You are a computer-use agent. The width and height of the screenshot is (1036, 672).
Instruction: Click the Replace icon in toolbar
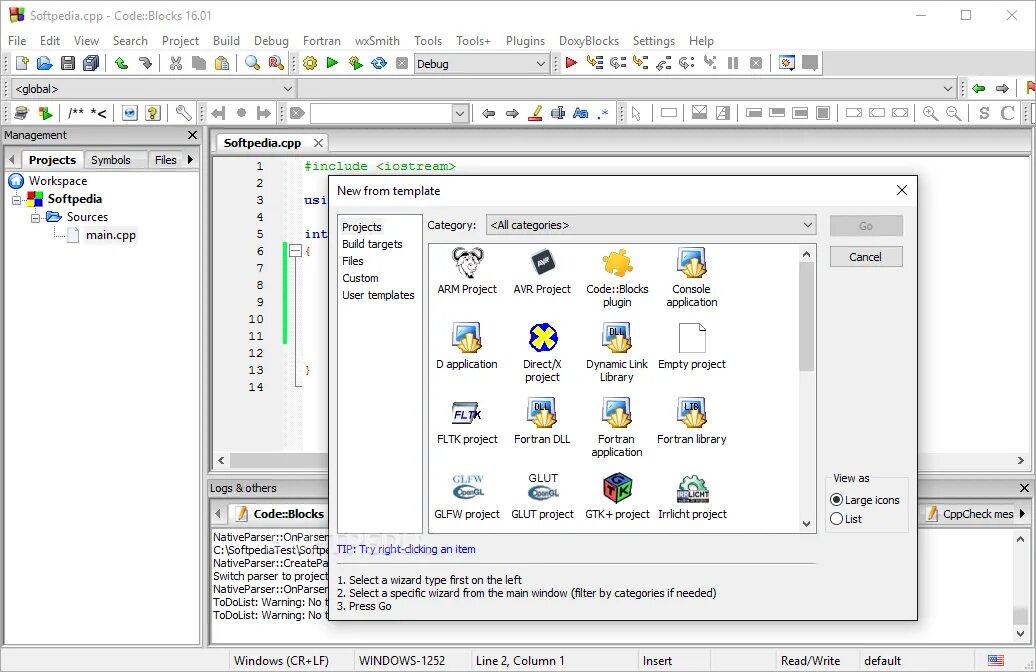[276, 63]
